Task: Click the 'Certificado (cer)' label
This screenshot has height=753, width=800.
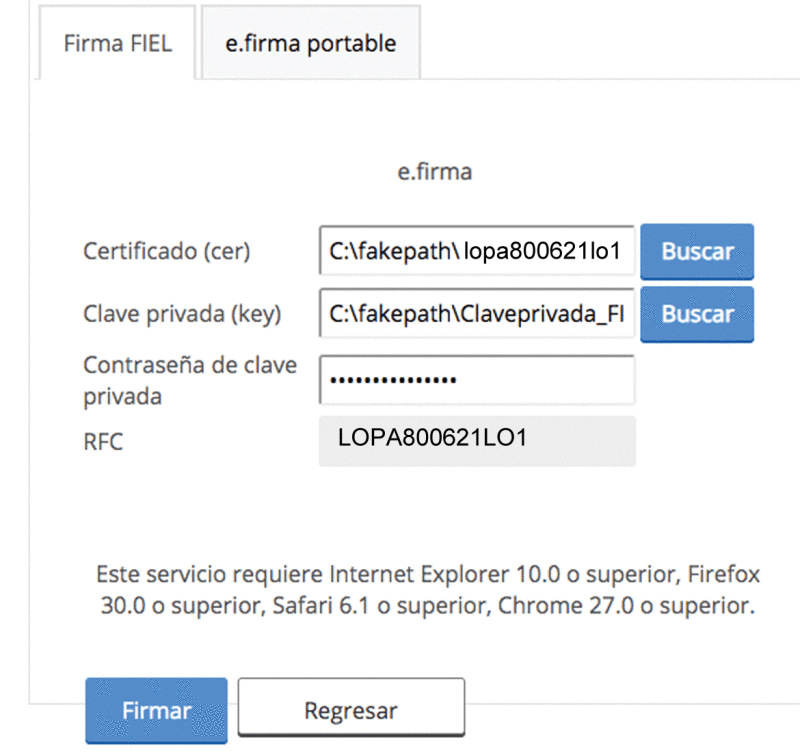Action: point(166,251)
